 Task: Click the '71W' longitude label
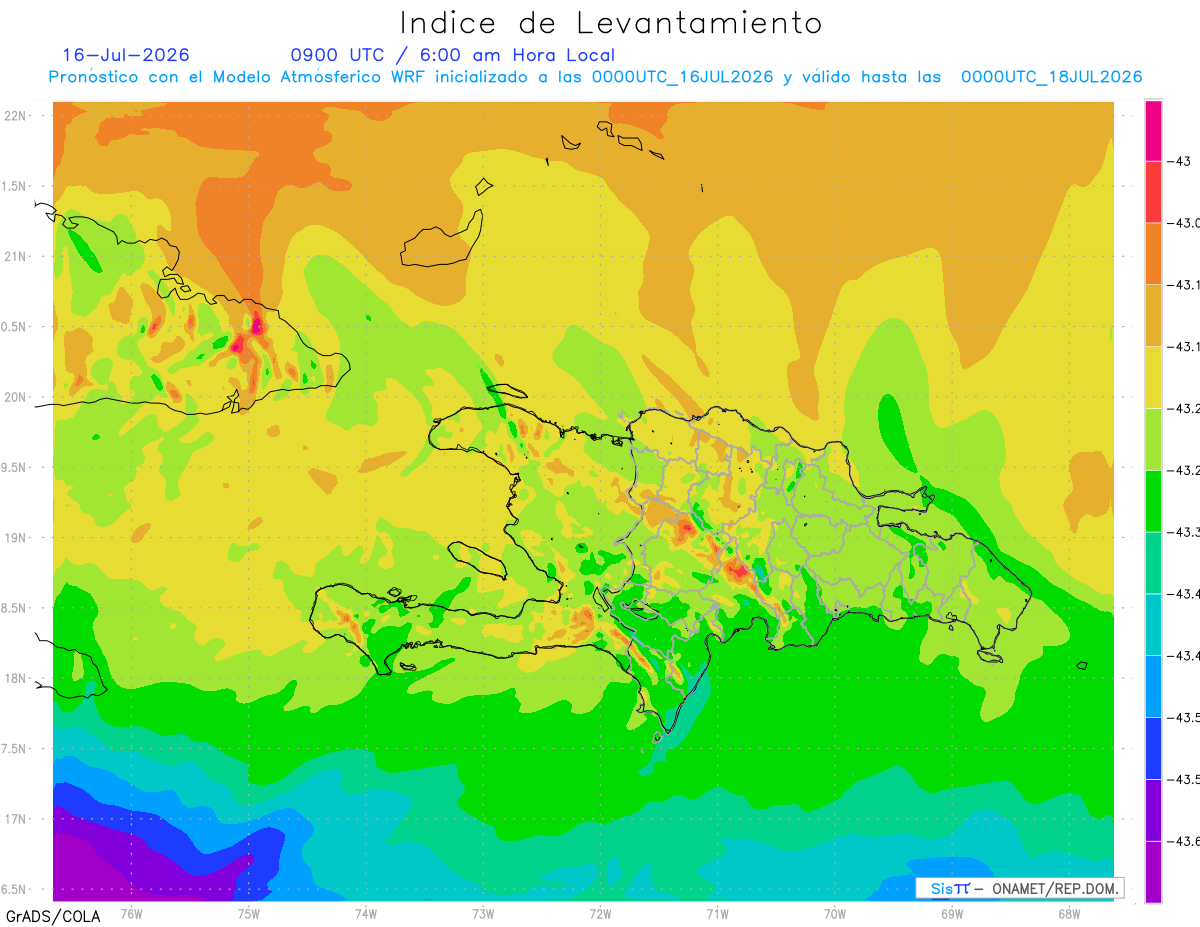click(x=717, y=914)
